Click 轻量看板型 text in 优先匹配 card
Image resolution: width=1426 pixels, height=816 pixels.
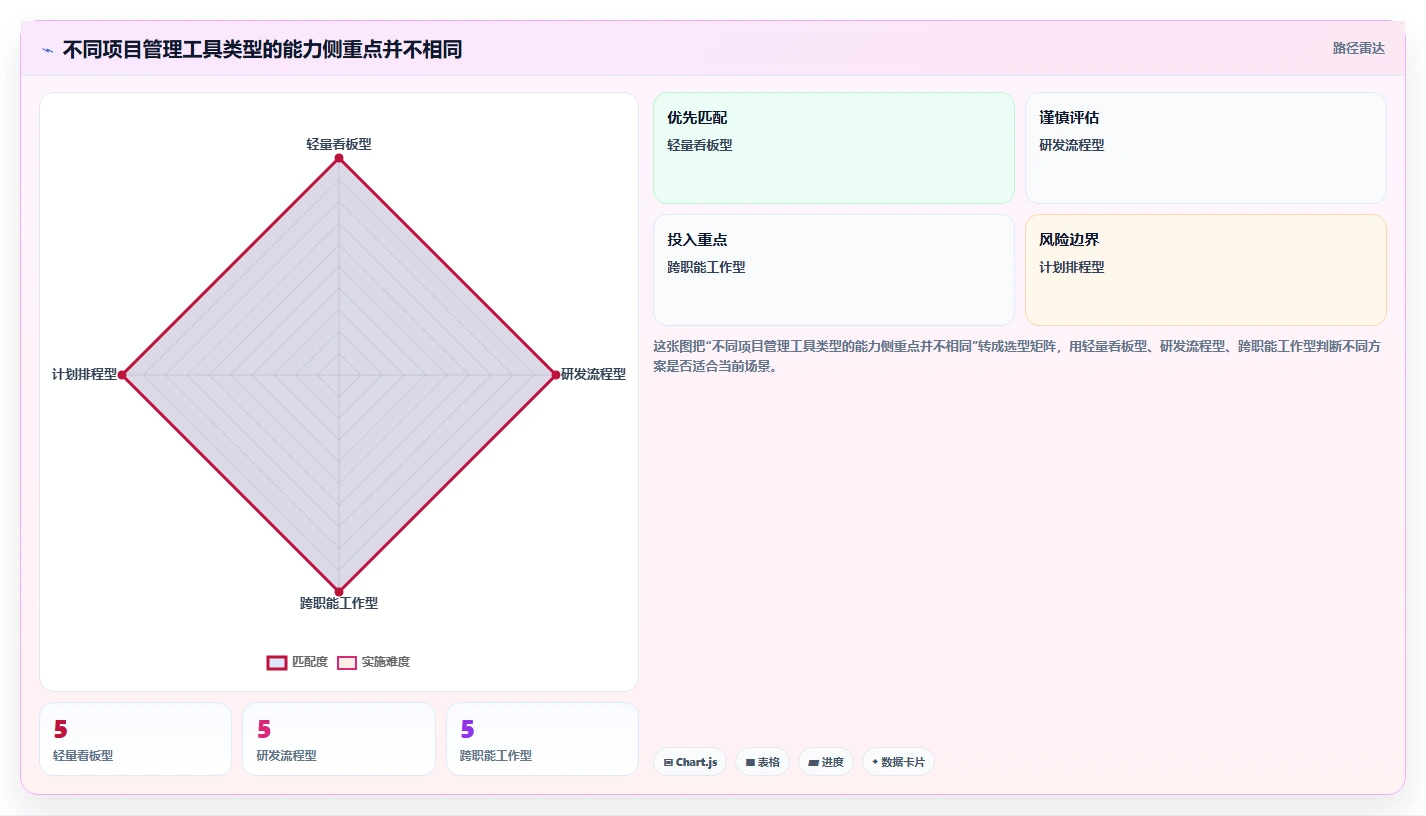[x=700, y=145]
